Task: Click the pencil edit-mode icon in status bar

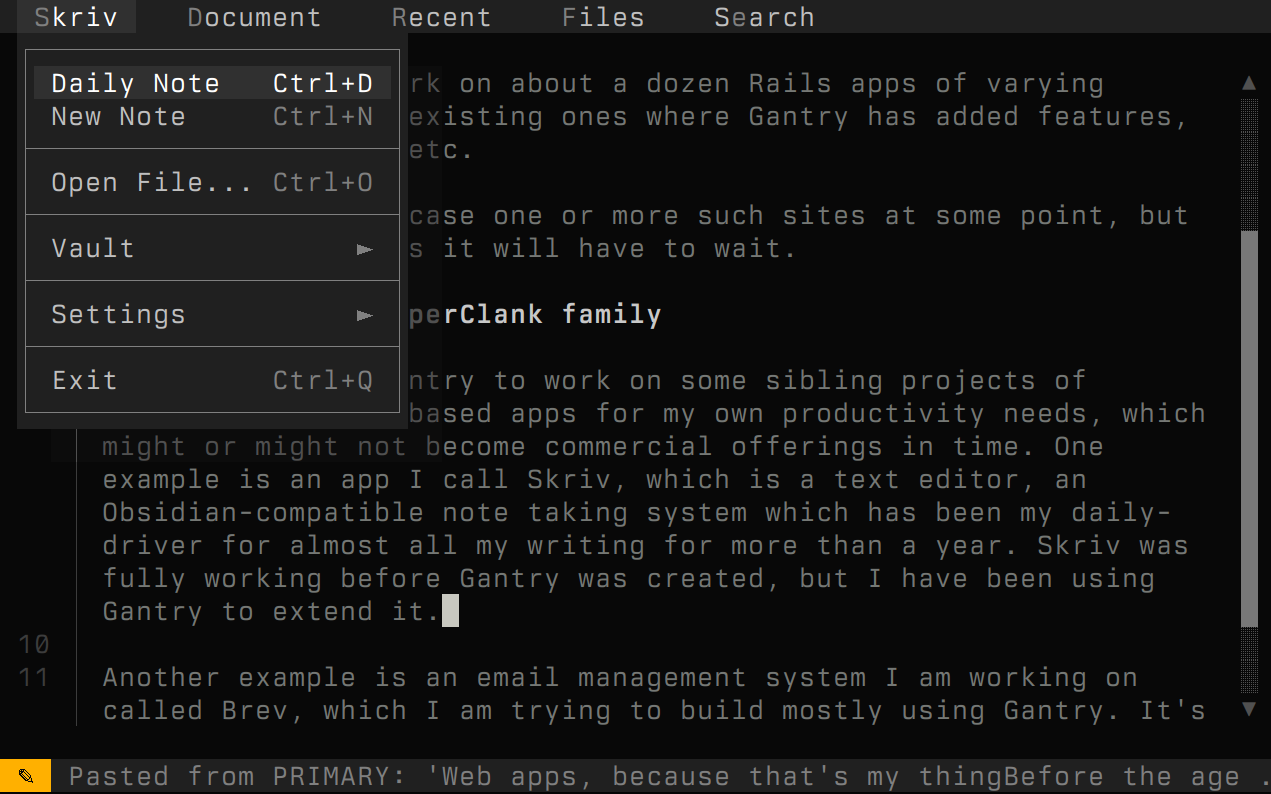Action: pyautogui.click(x=26, y=776)
